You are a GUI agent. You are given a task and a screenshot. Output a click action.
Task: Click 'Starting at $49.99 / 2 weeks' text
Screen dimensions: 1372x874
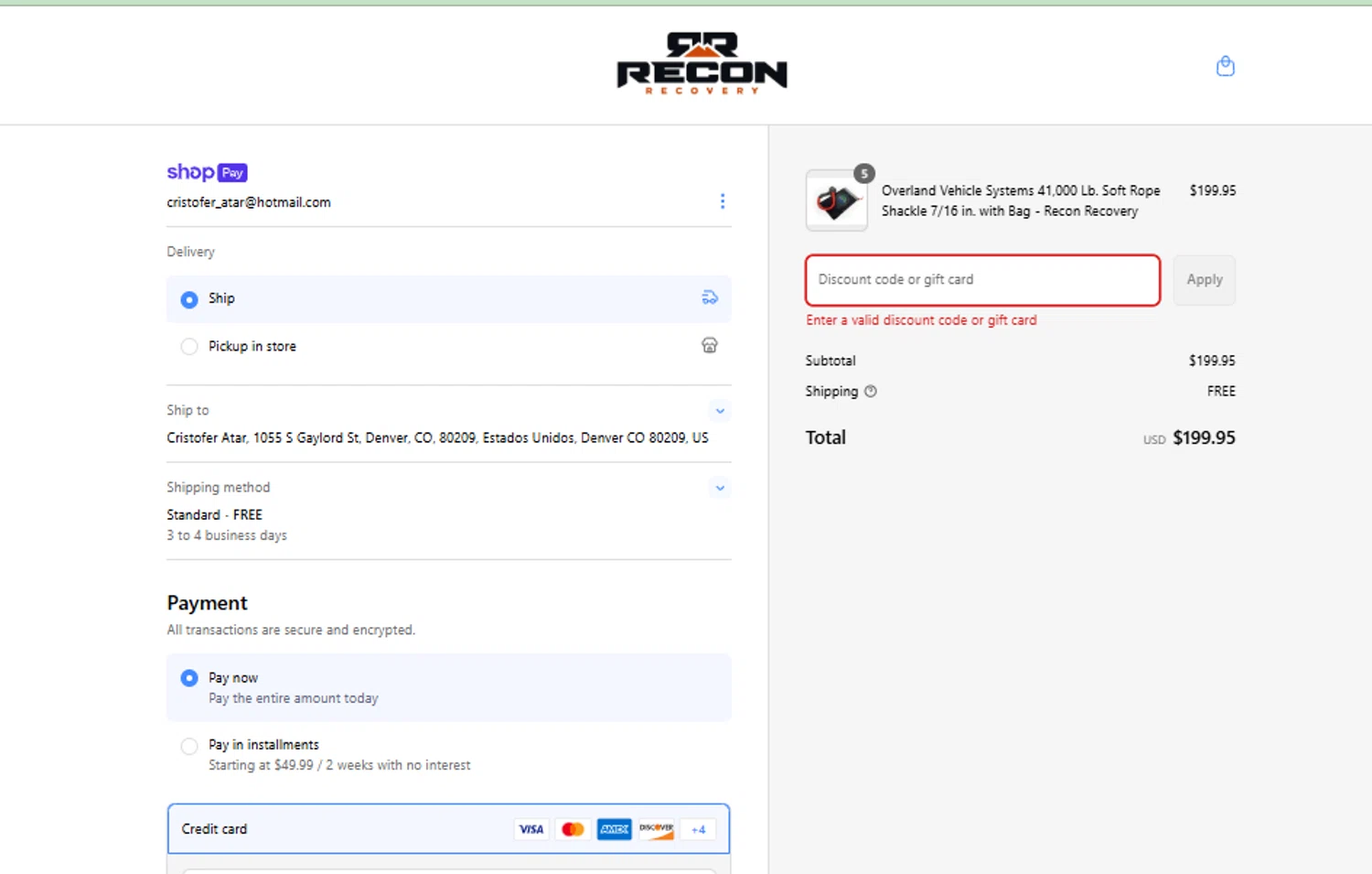[x=339, y=765]
